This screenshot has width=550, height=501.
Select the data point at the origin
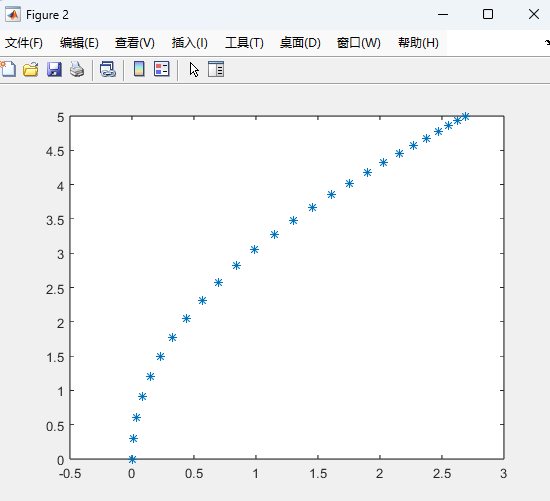coord(132,459)
